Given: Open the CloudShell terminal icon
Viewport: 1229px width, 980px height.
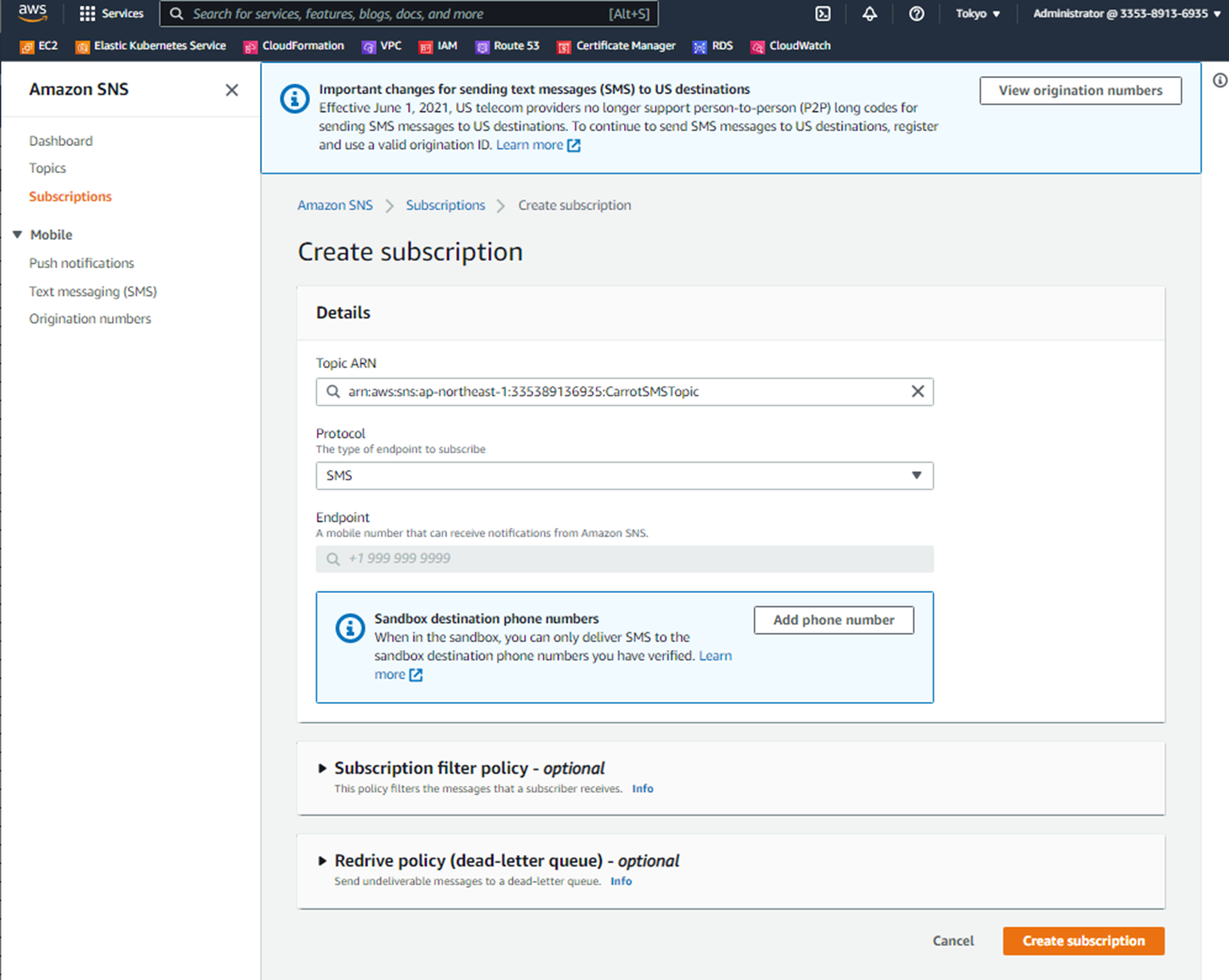Looking at the screenshot, I should pos(822,13).
